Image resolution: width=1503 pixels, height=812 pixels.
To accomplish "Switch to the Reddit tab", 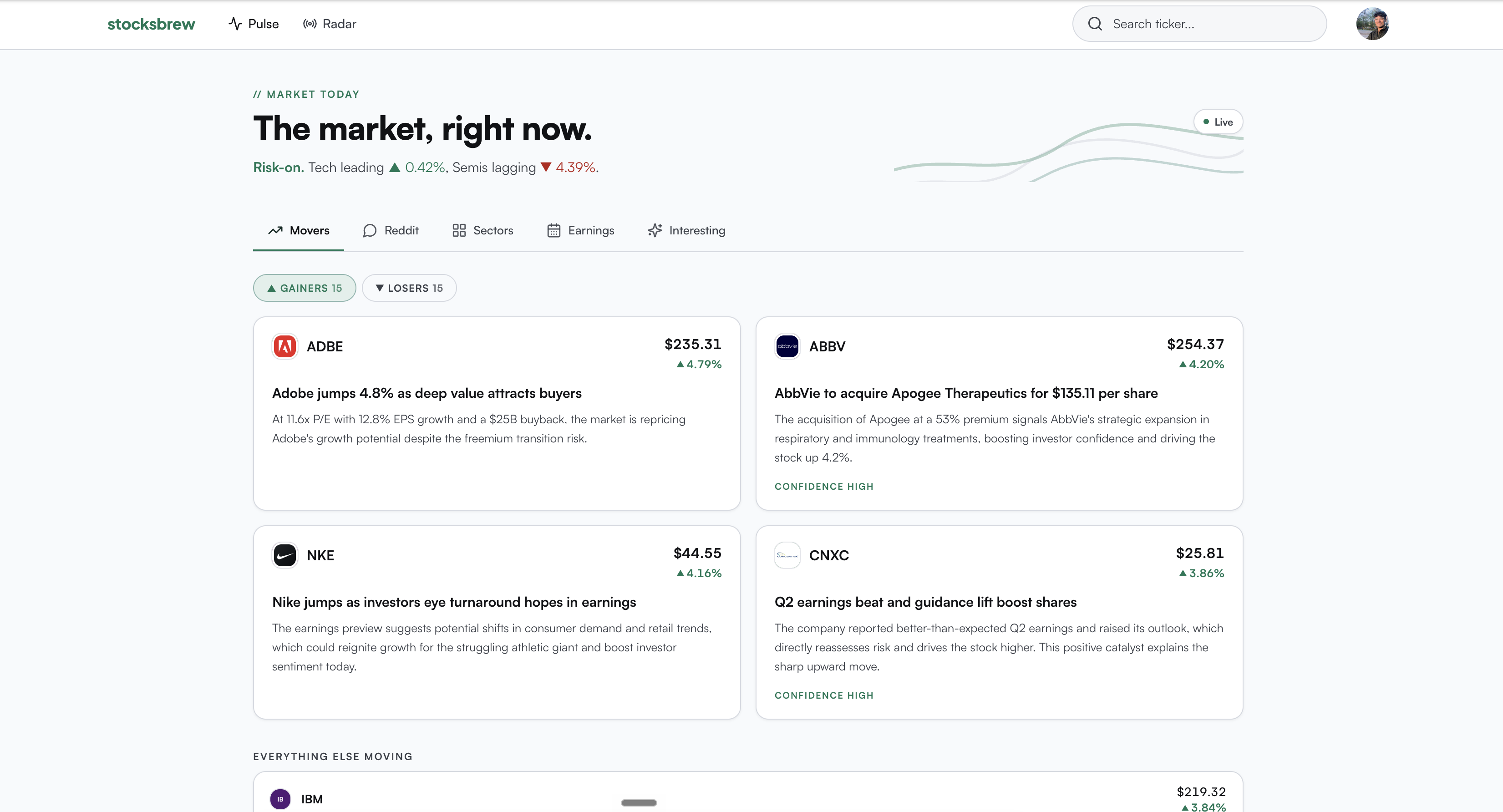I will pyautogui.click(x=391, y=230).
